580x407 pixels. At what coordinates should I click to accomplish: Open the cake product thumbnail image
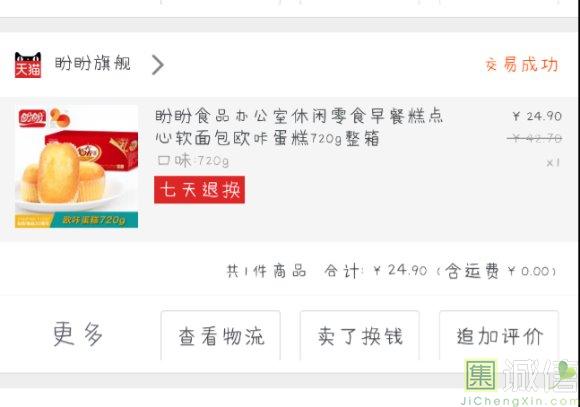tap(76, 166)
